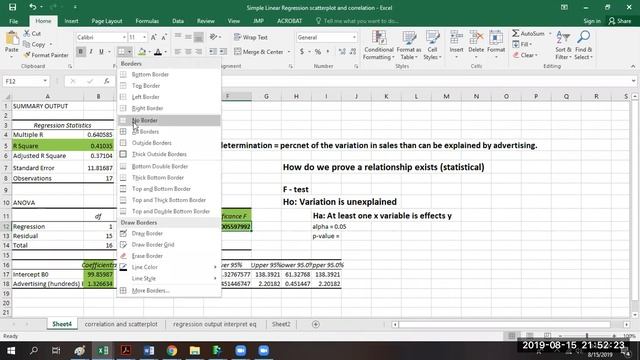
Task: Click the Merge & Center button
Action: point(258,52)
